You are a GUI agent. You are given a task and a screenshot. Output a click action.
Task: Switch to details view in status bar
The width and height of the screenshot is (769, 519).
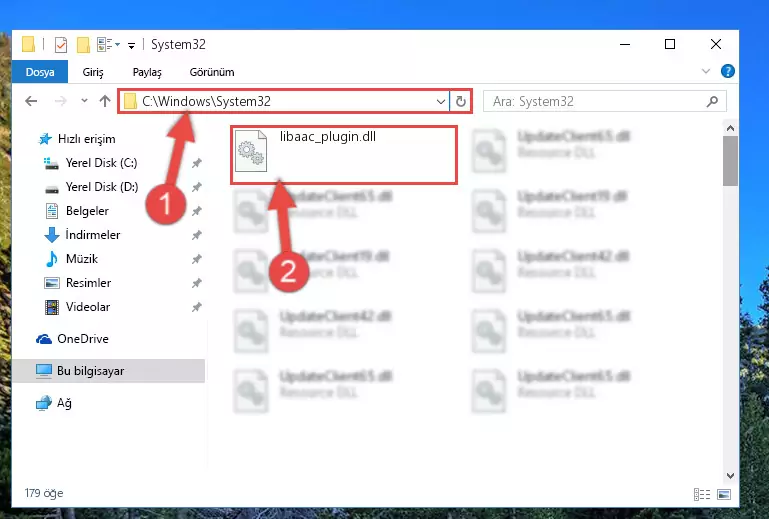[x=702, y=494]
